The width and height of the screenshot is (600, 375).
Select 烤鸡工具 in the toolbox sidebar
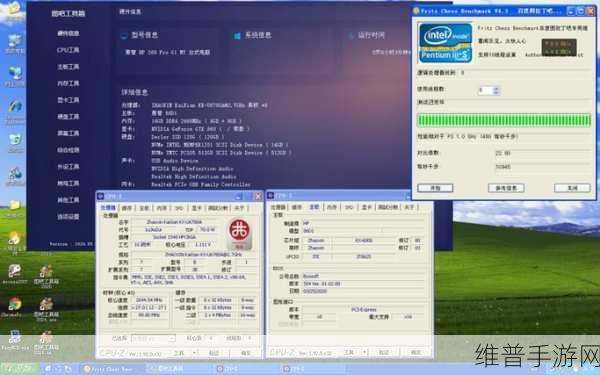[x=68, y=183]
